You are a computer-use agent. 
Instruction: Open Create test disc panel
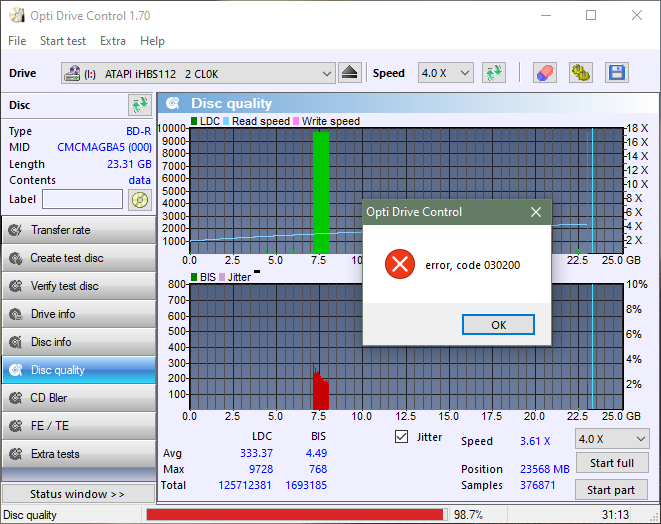click(79, 258)
